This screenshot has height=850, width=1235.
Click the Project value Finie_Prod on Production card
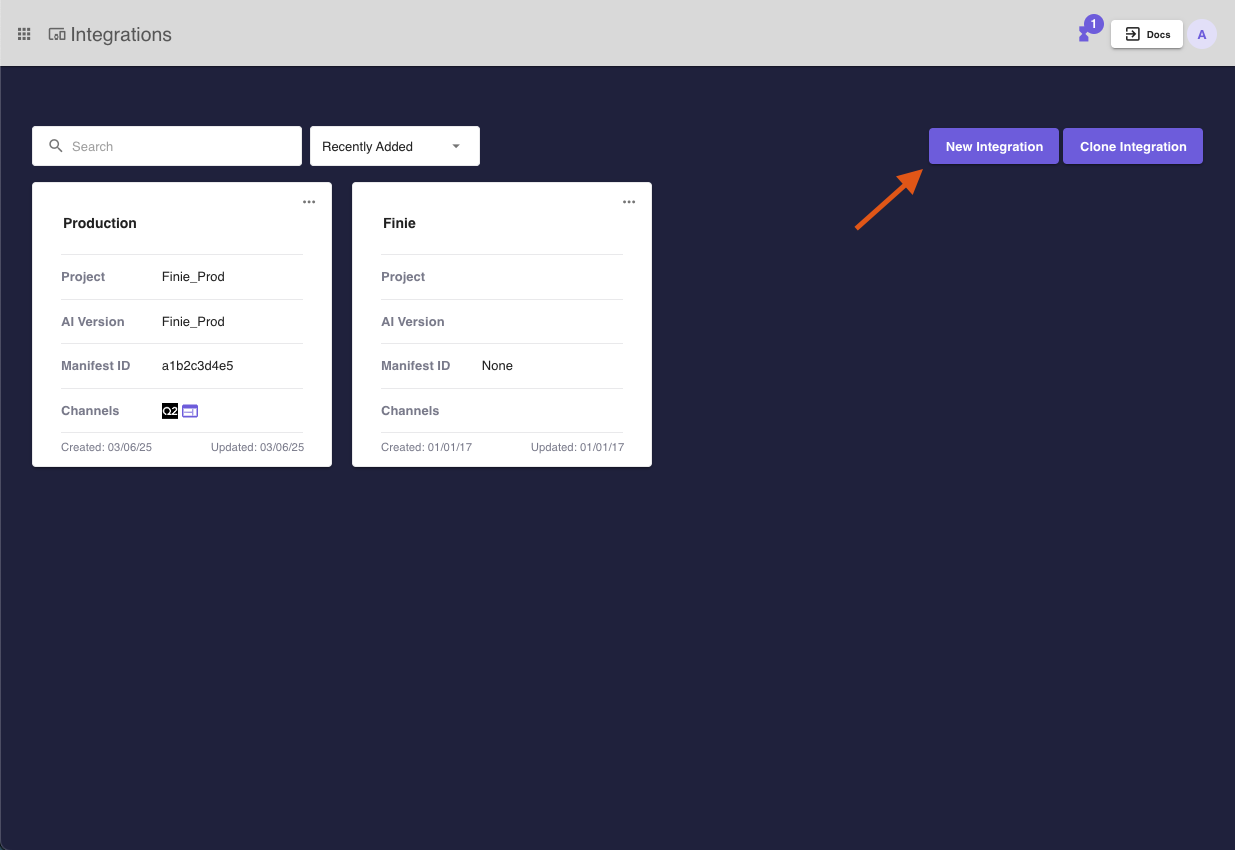(x=193, y=277)
